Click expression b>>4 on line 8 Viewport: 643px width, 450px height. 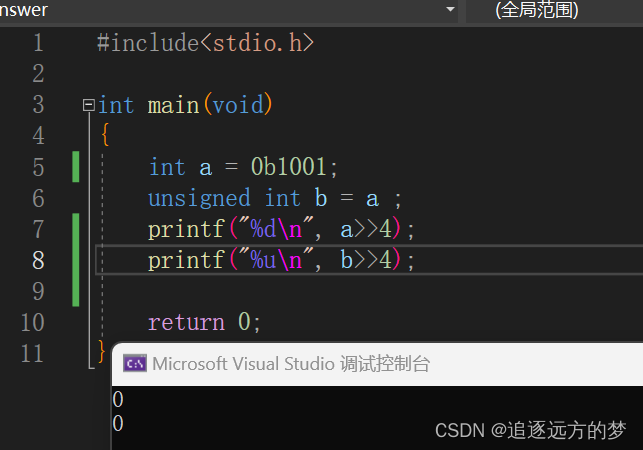coord(366,260)
